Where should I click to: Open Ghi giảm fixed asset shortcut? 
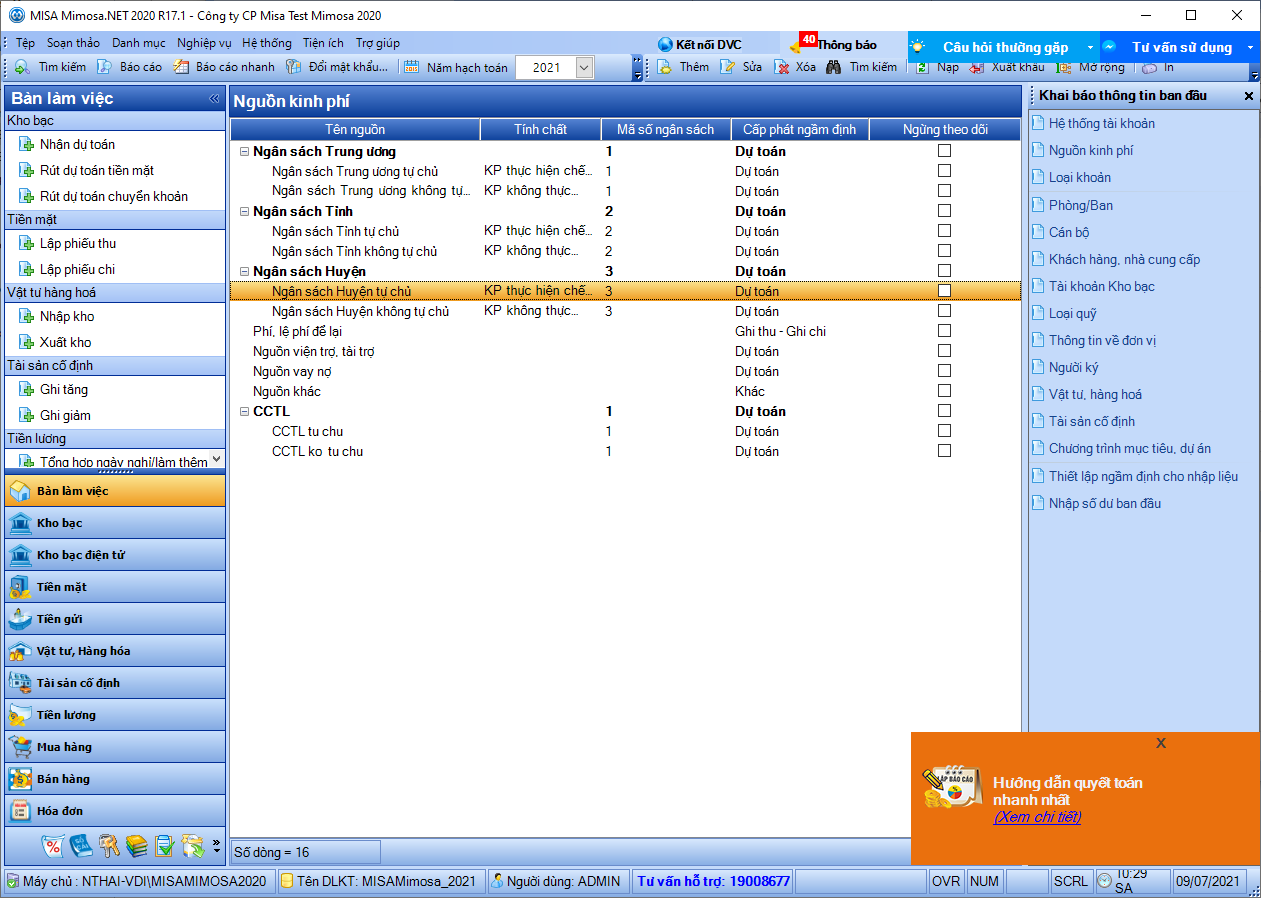click(x=54, y=415)
